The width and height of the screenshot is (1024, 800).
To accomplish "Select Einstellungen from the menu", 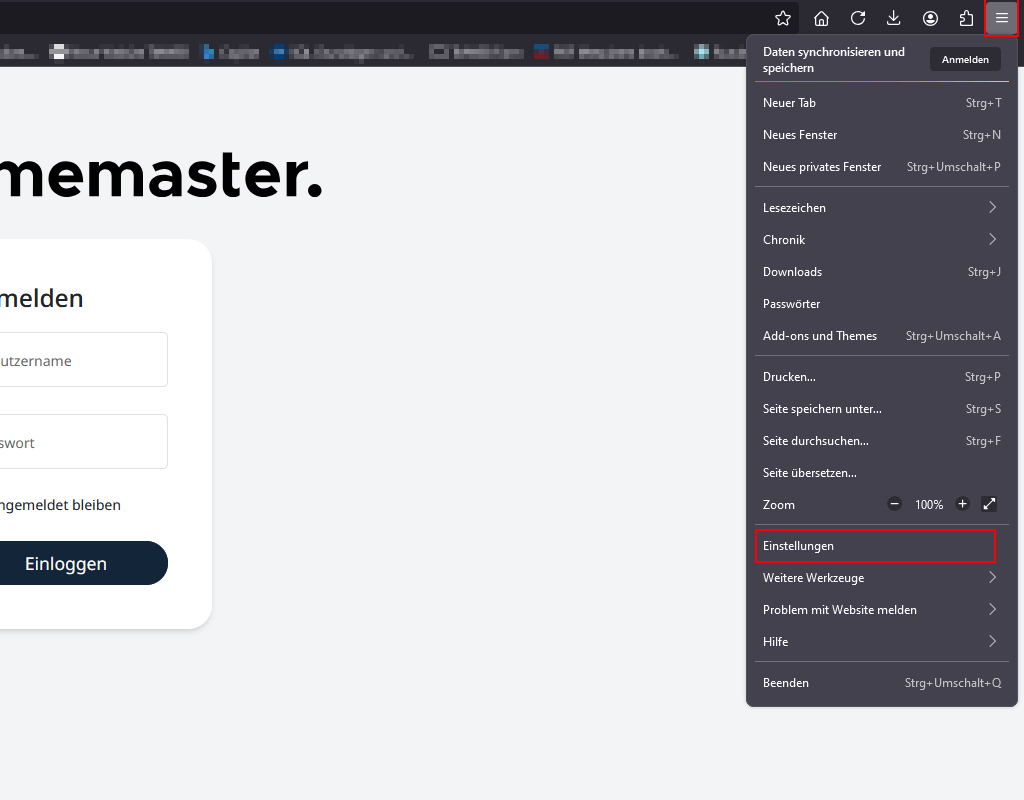I will (875, 546).
